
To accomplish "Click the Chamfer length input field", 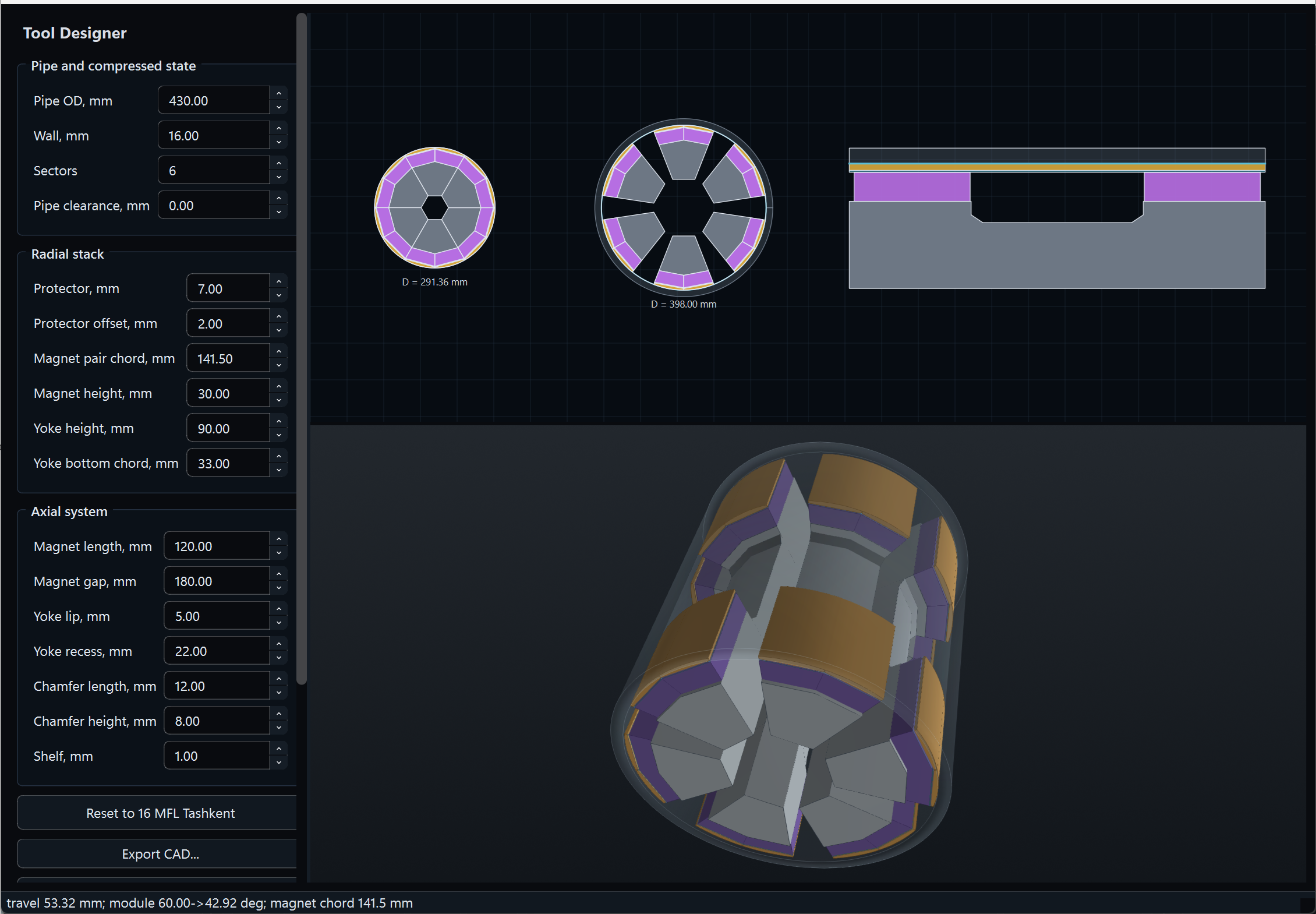I will (x=217, y=686).
